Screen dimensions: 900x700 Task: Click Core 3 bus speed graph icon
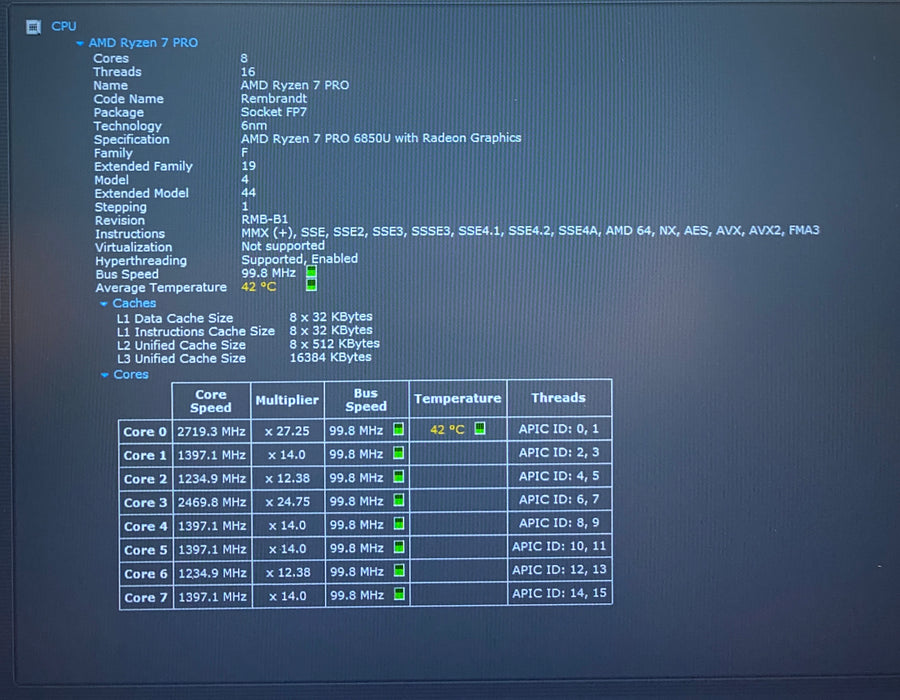pyautogui.click(x=399, y=500)
